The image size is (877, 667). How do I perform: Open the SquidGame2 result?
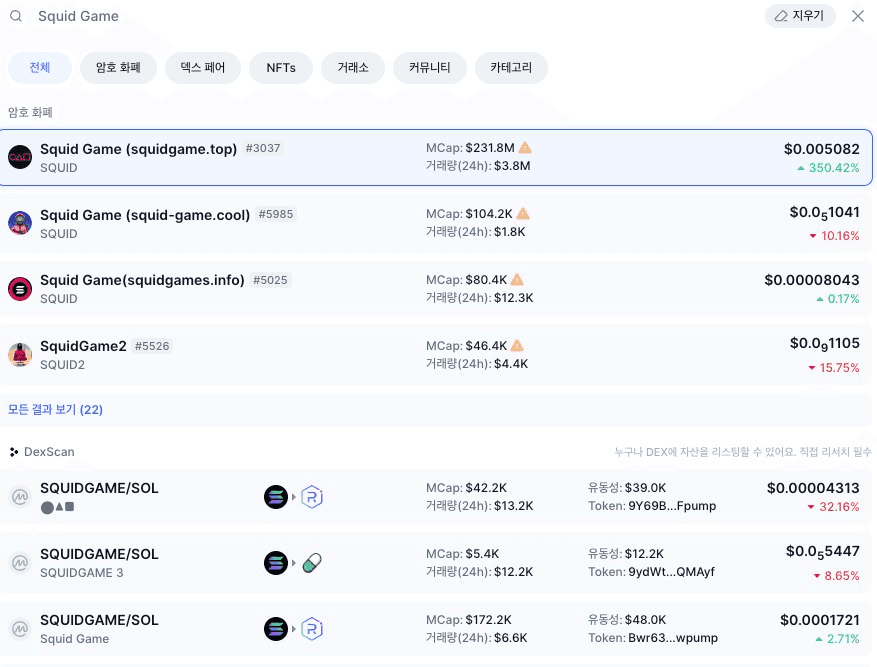pos(436,355)
